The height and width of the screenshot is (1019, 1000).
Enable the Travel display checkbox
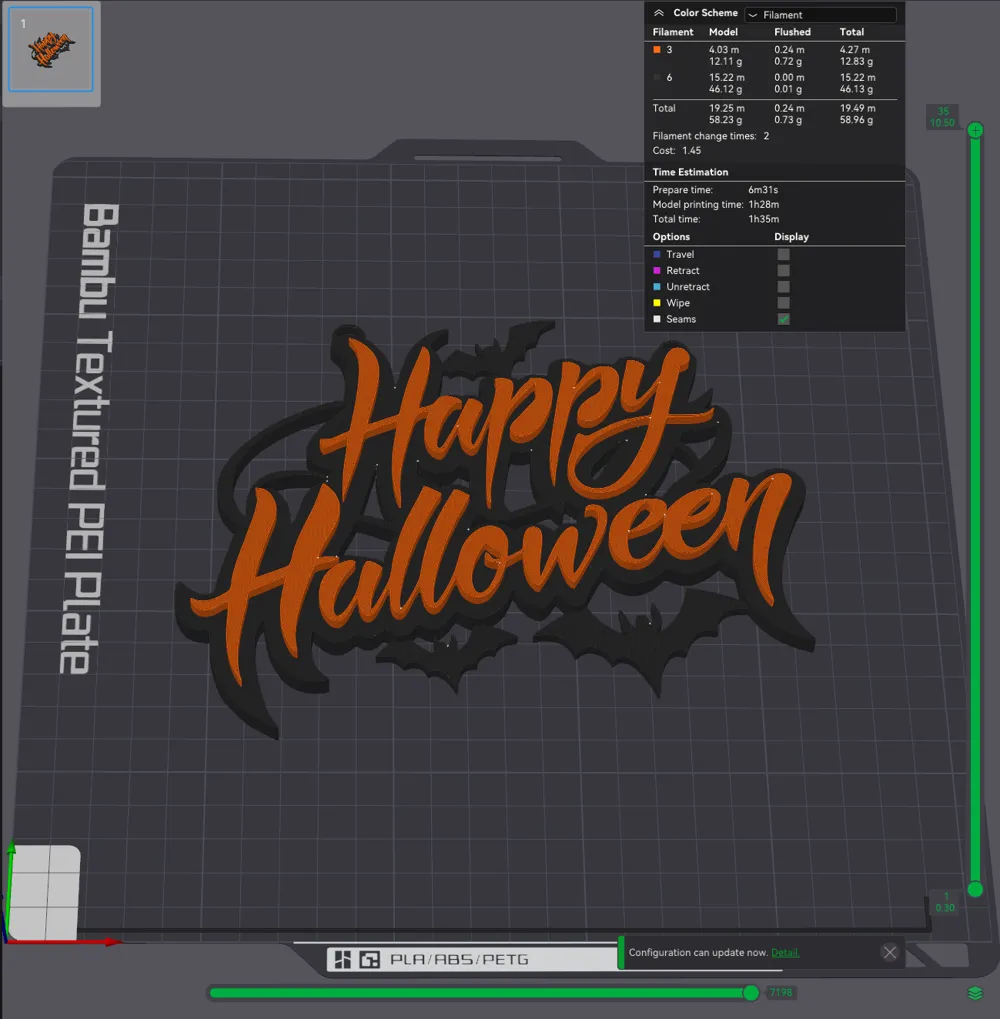(x=783, y=254)
